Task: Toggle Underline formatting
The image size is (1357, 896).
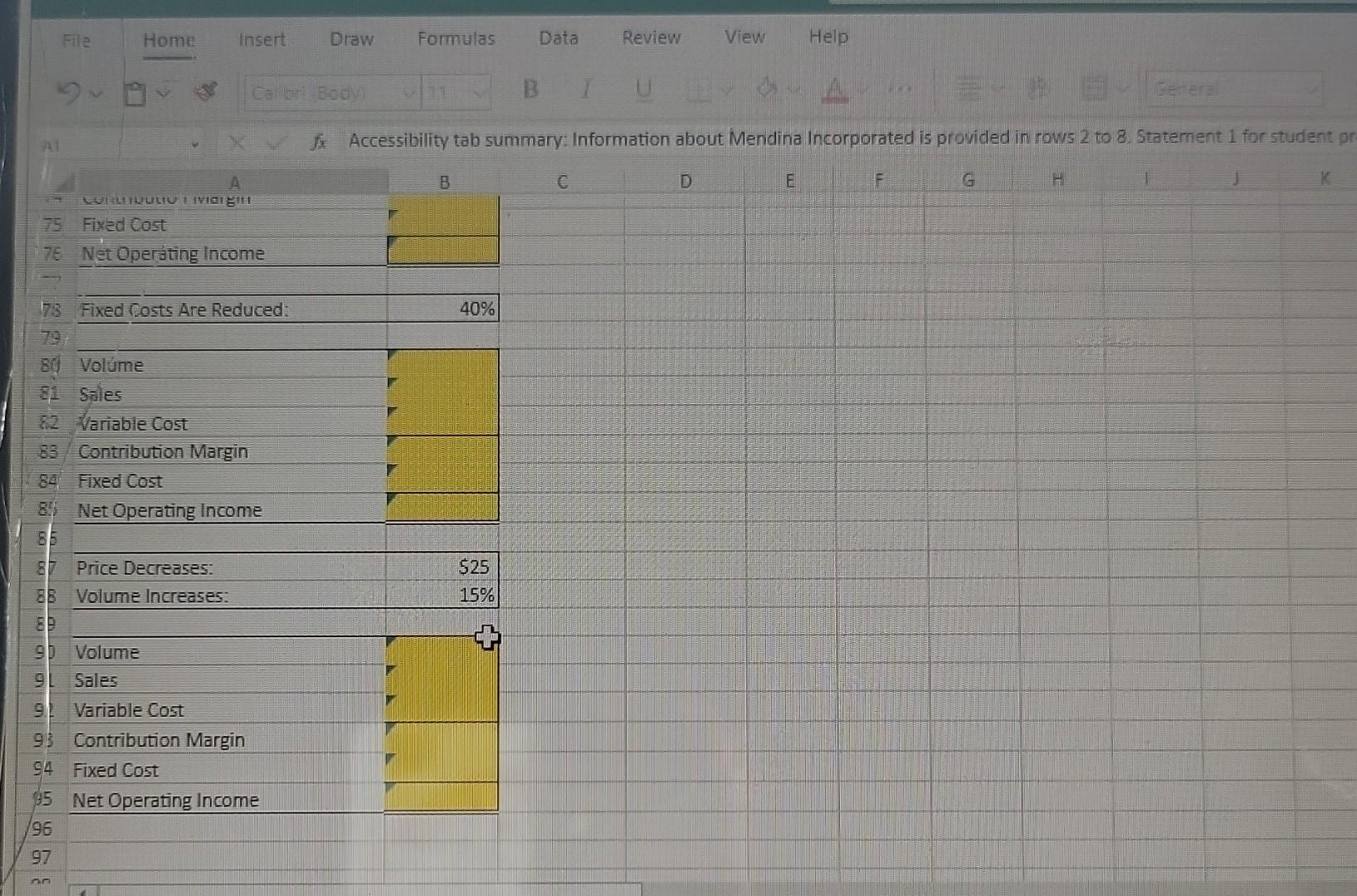Action: coord(643,90)
